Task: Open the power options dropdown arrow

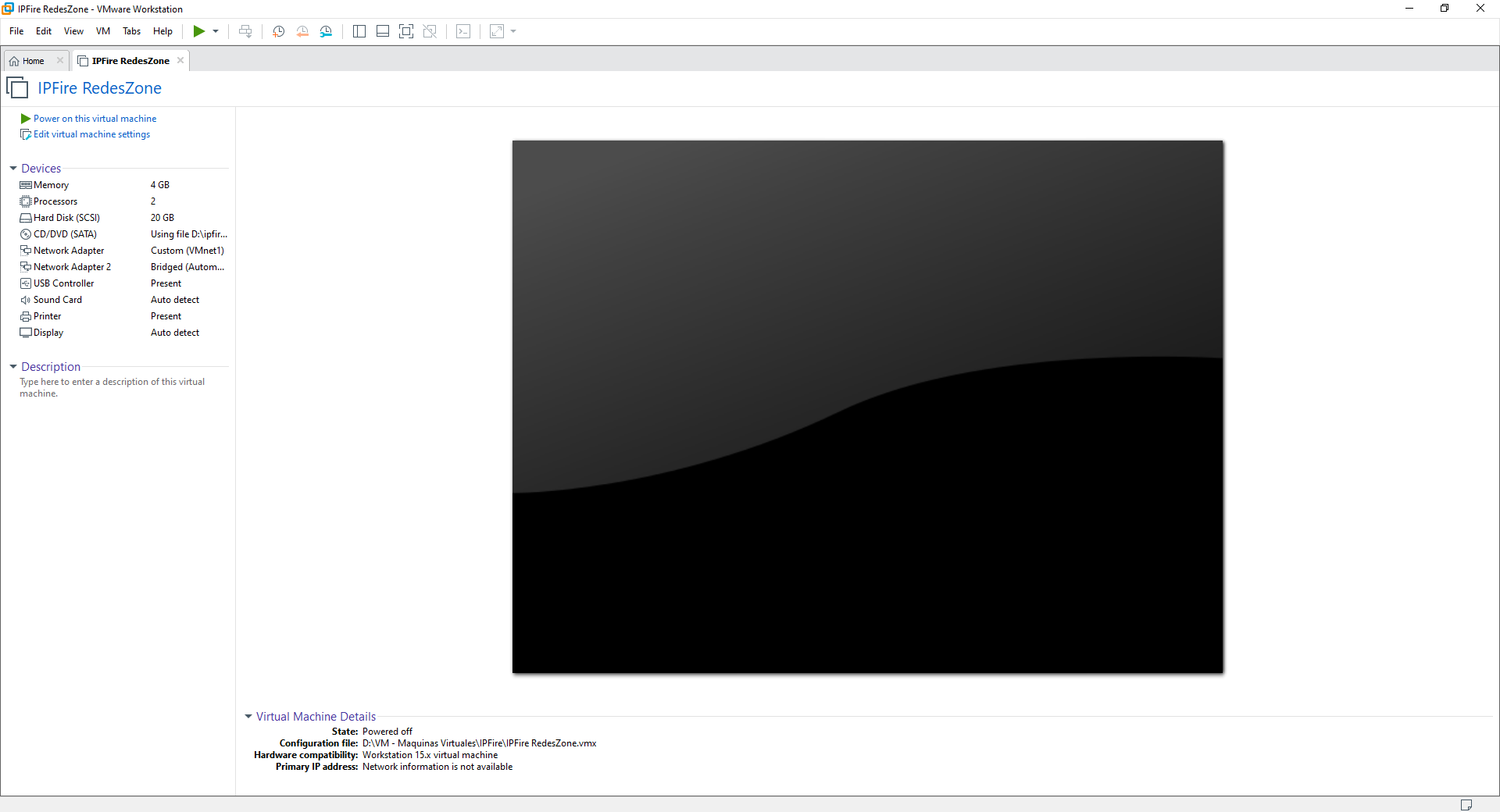Action: click(216, 31)
